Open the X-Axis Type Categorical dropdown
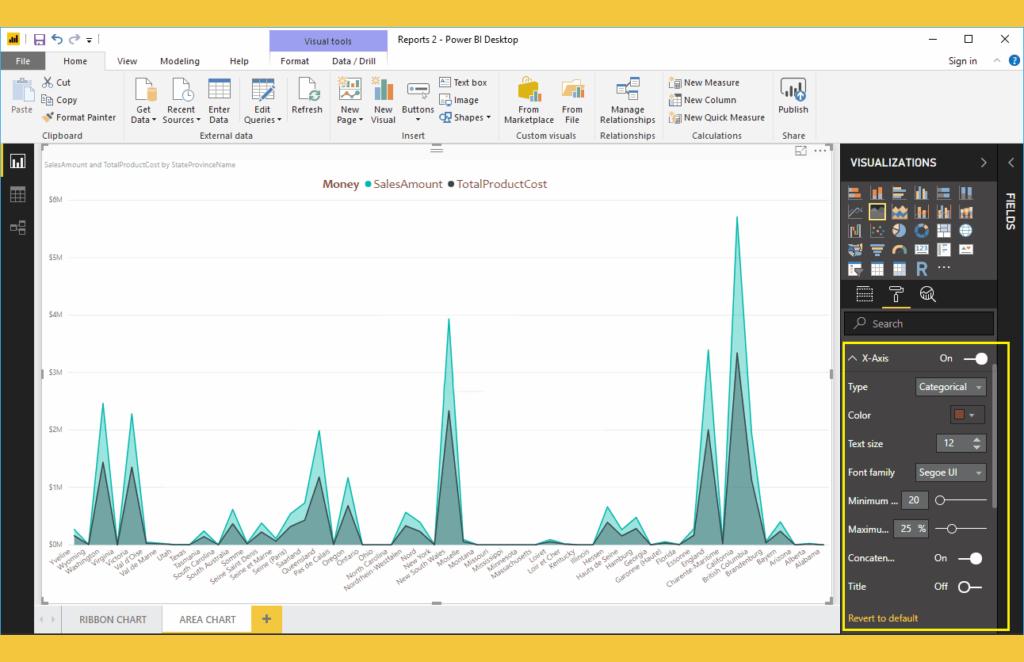The image size is (1024, 662). tap(951, 387)
